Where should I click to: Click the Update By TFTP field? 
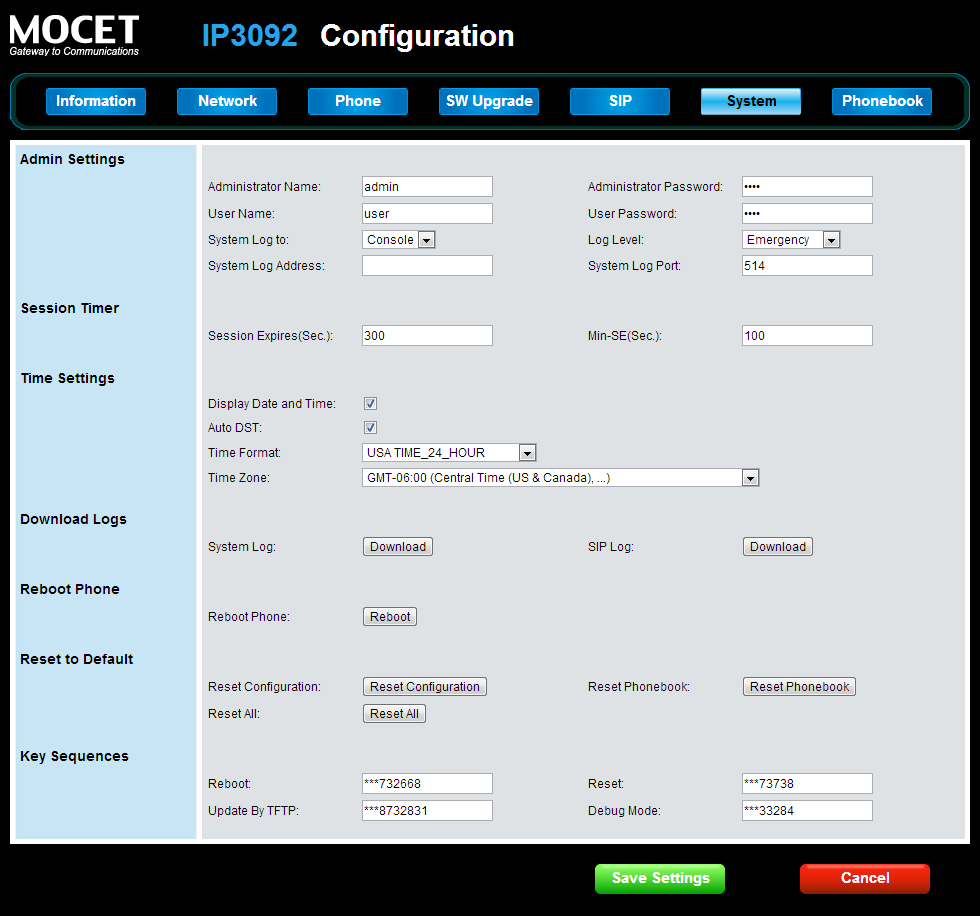[x=428, y=810]
